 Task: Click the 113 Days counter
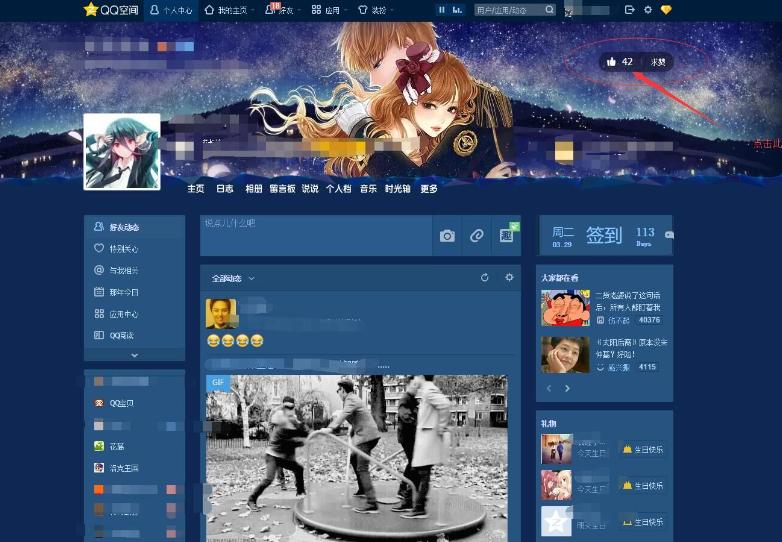[645, 236]
